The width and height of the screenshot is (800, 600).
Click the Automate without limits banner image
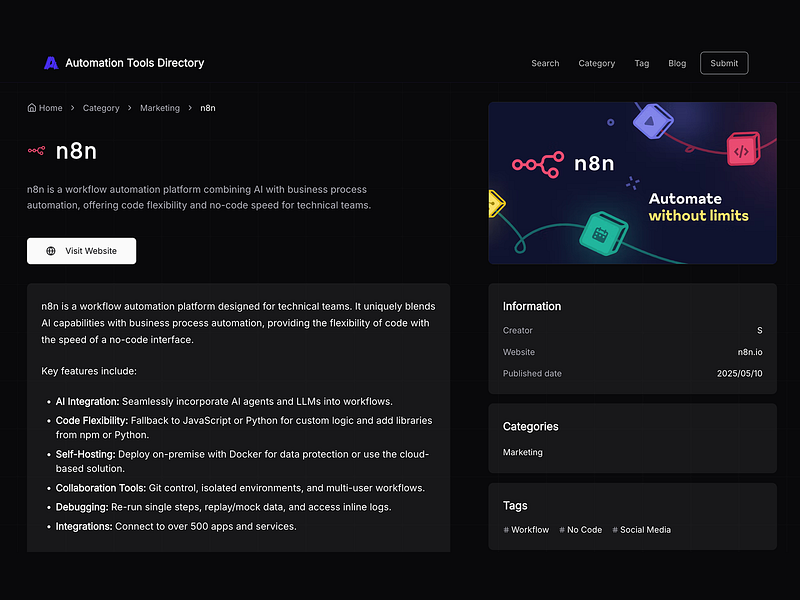click(x=632, y=182)
